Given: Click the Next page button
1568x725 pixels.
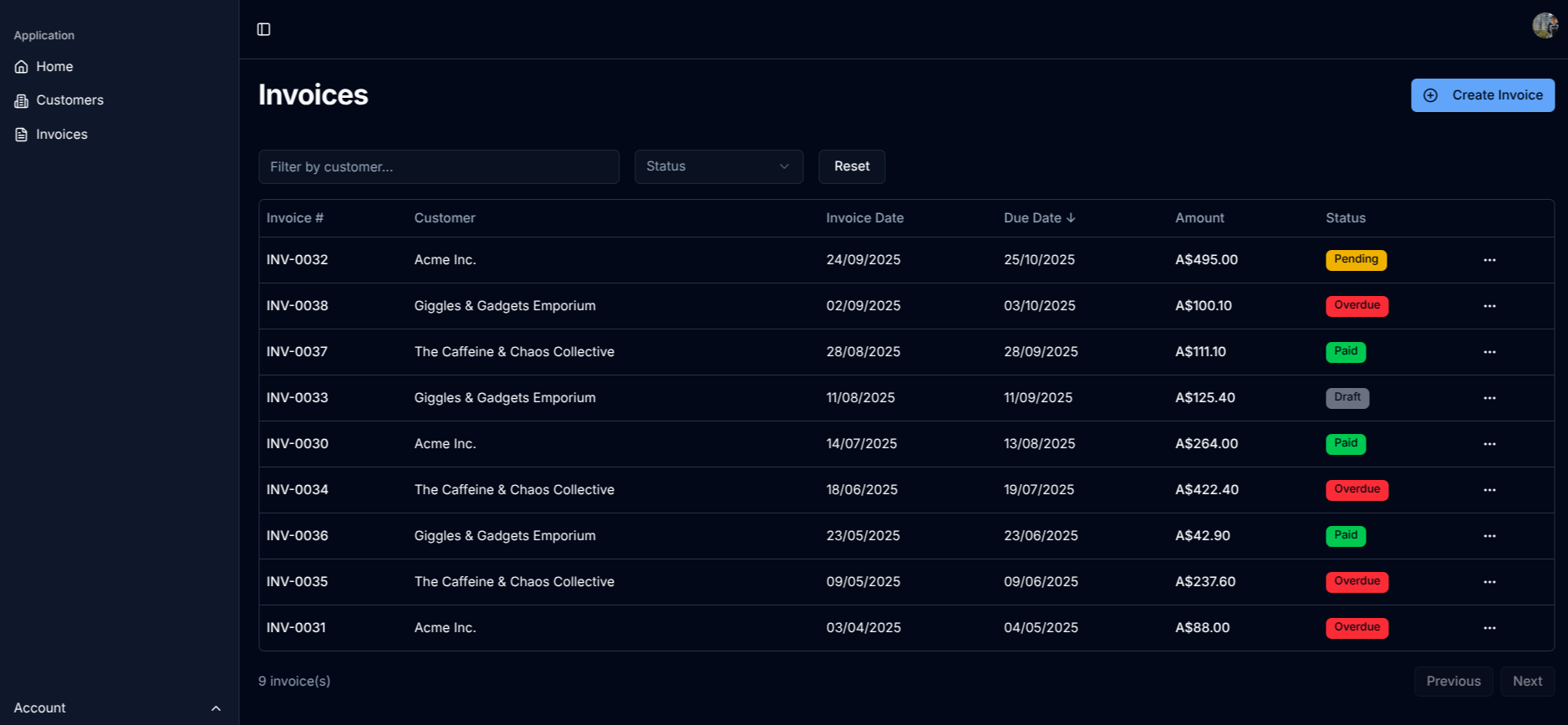Looking at the screenshot, I should 1526,682.
